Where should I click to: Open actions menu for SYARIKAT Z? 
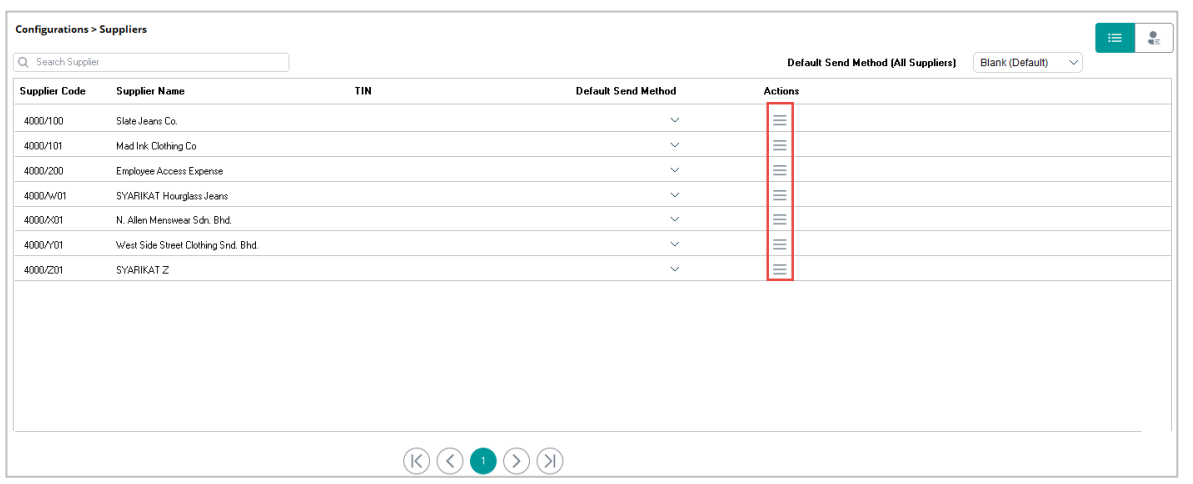click(780, 269)
